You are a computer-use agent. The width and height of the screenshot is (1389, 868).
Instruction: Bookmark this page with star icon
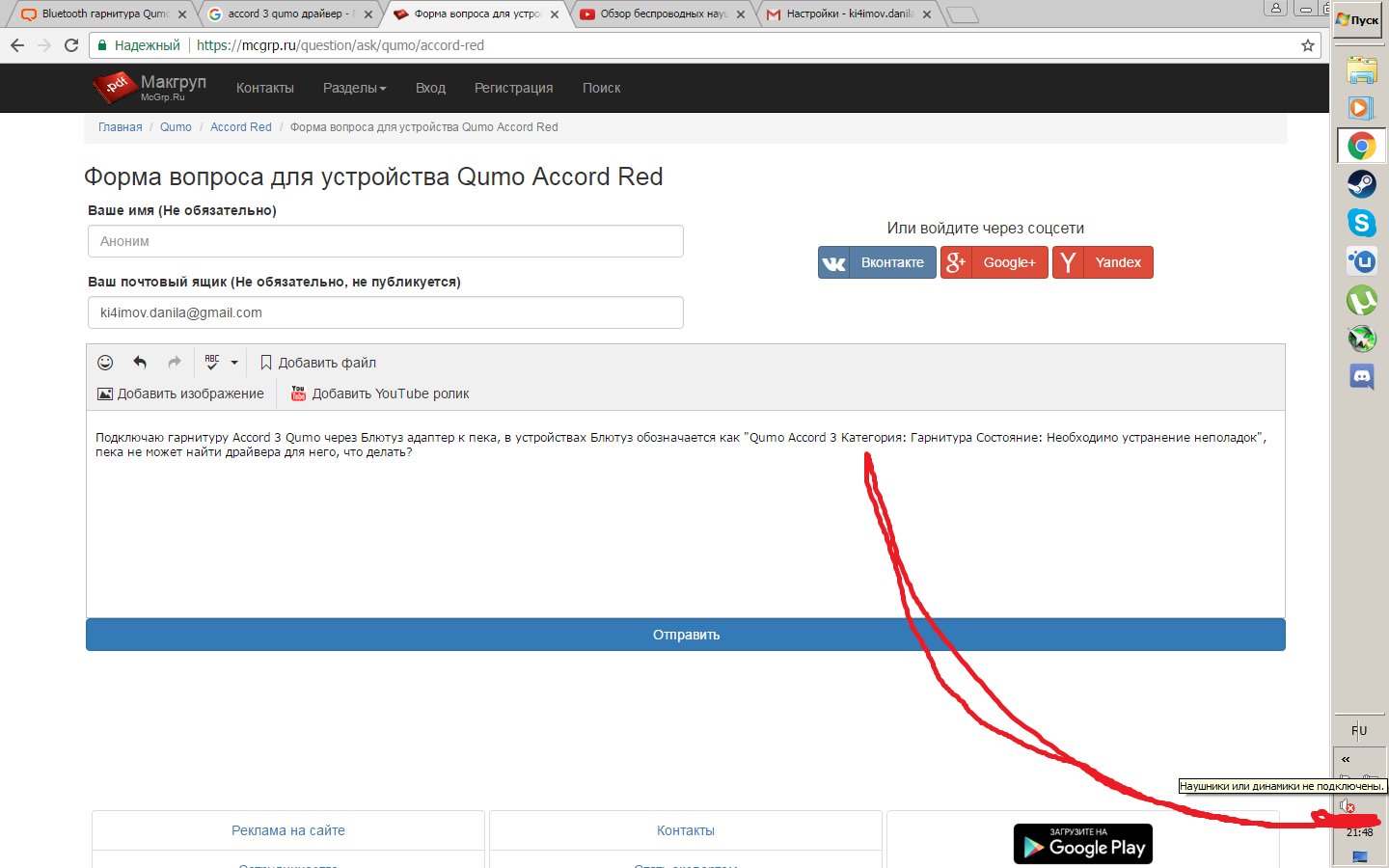[1308, 45]
